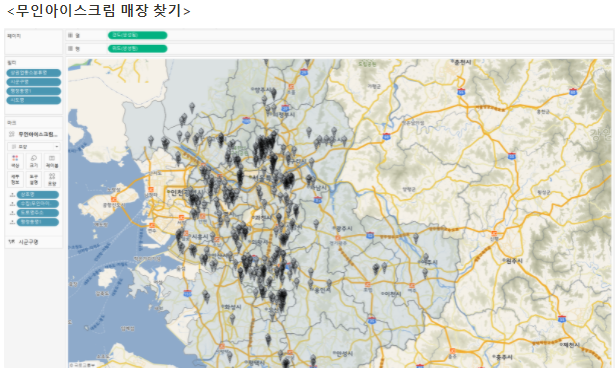Open the mark type 모양 dropdown
The width and height of the screenshot is (615, 370).
point(34,146)
